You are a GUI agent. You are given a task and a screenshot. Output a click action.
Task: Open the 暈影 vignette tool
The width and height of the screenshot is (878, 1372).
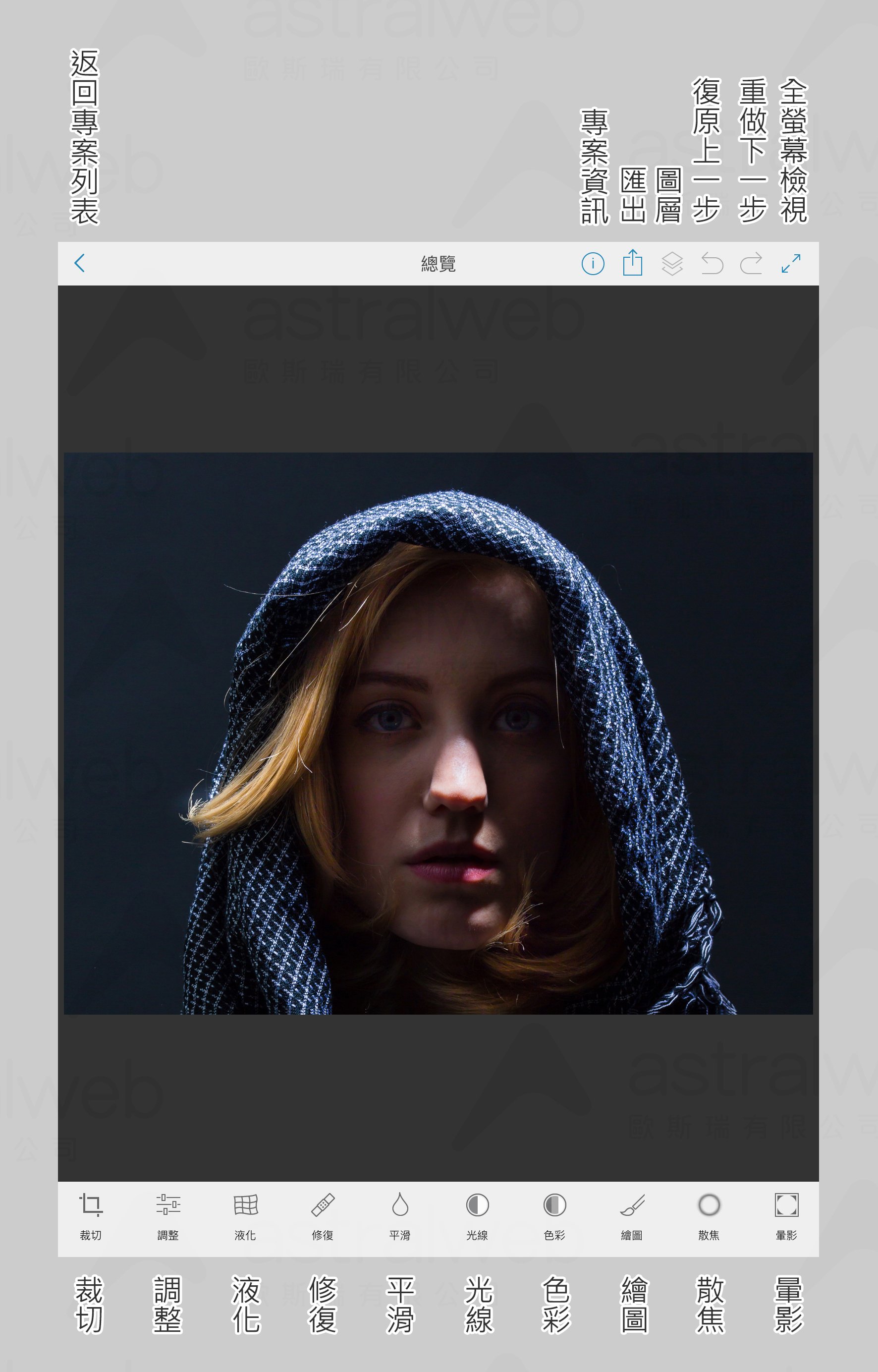click(x=787, y=1217)
